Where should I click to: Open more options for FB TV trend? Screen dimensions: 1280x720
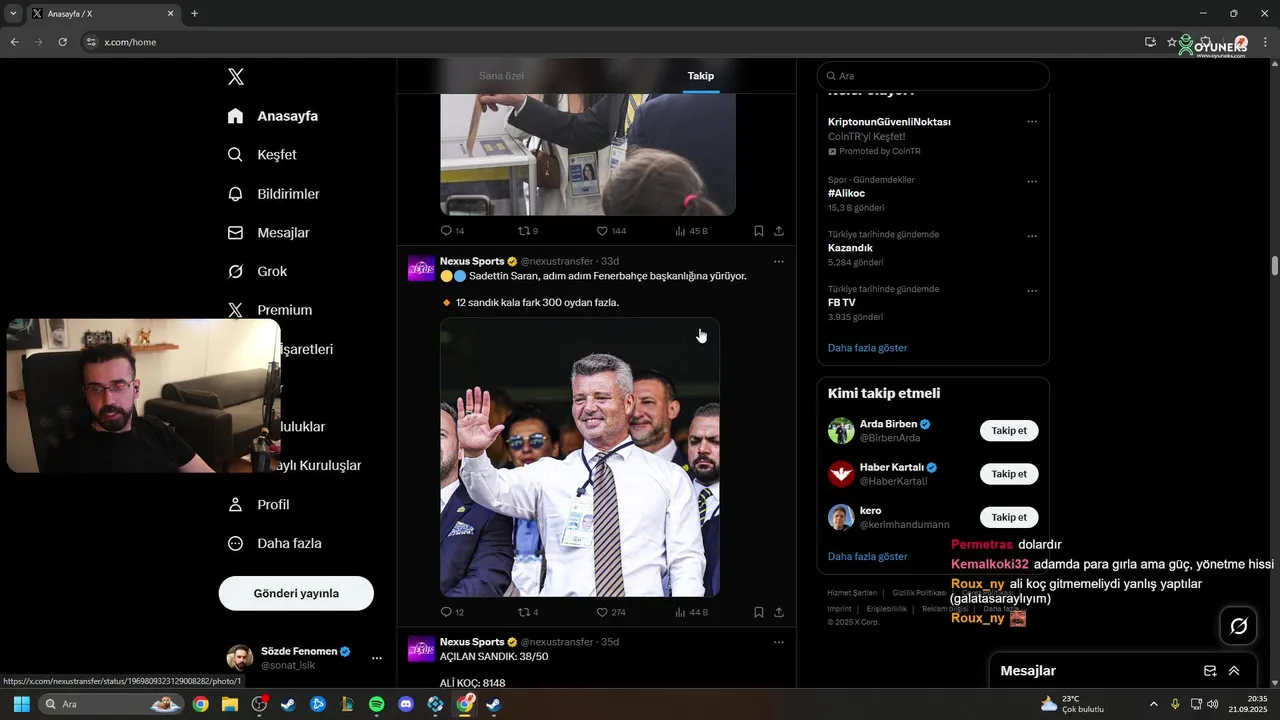1032,292
